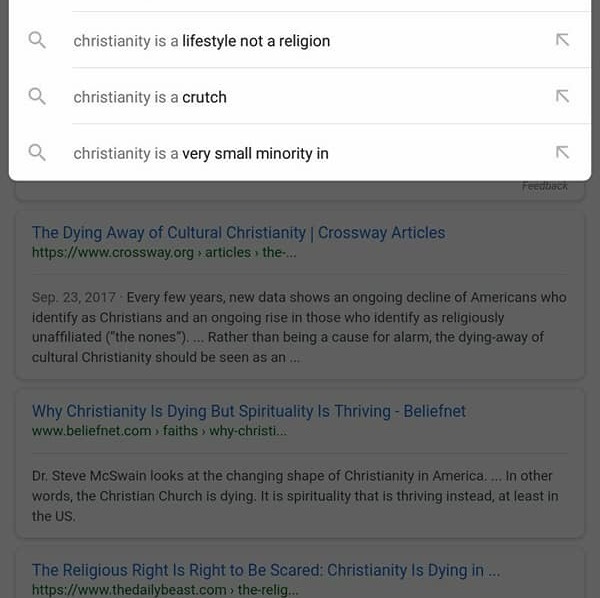
Task: Click the beliefnet.com URL breadcrumb
Action: (x=159, y=431)
